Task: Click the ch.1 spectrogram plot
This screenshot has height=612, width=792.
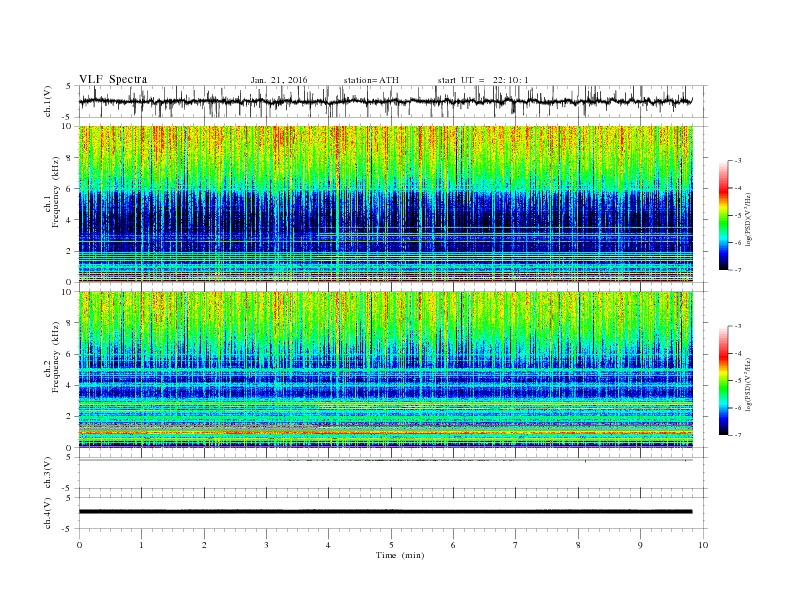Action: tap(386, 204)
